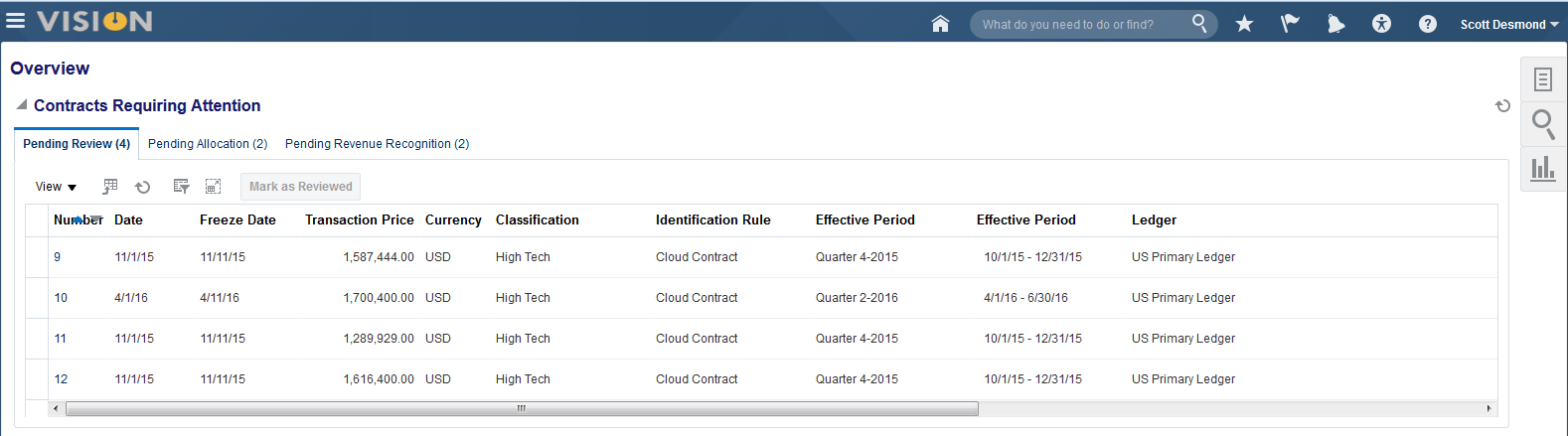Open the View dropdown menu

coord(56,187)
